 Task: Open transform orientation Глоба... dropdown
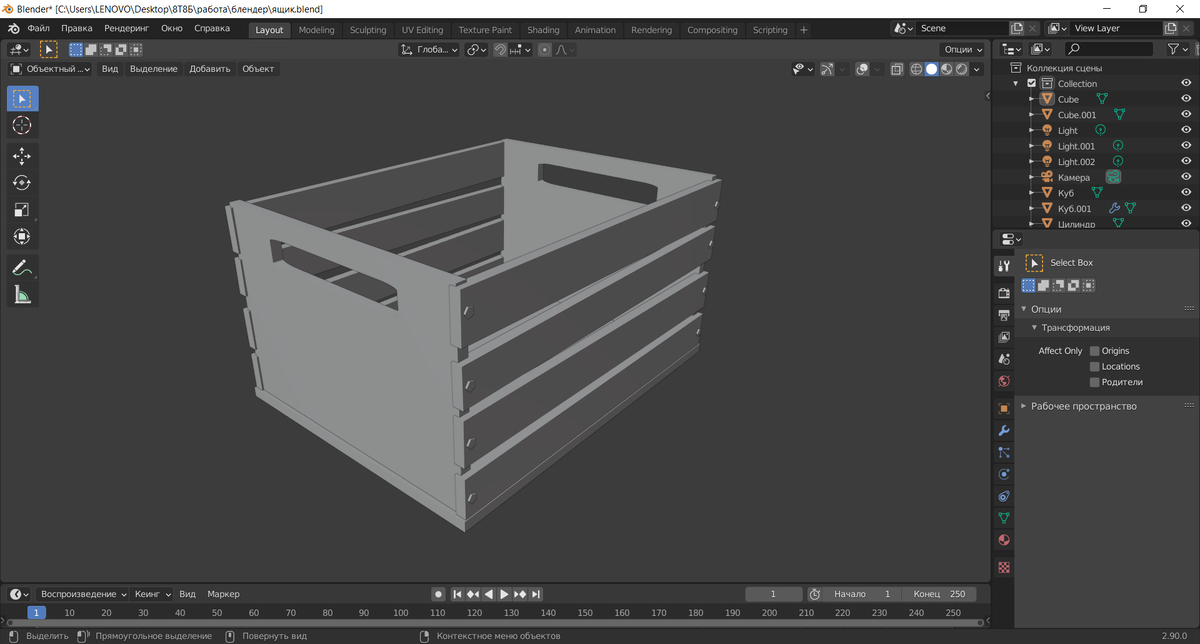429,49
